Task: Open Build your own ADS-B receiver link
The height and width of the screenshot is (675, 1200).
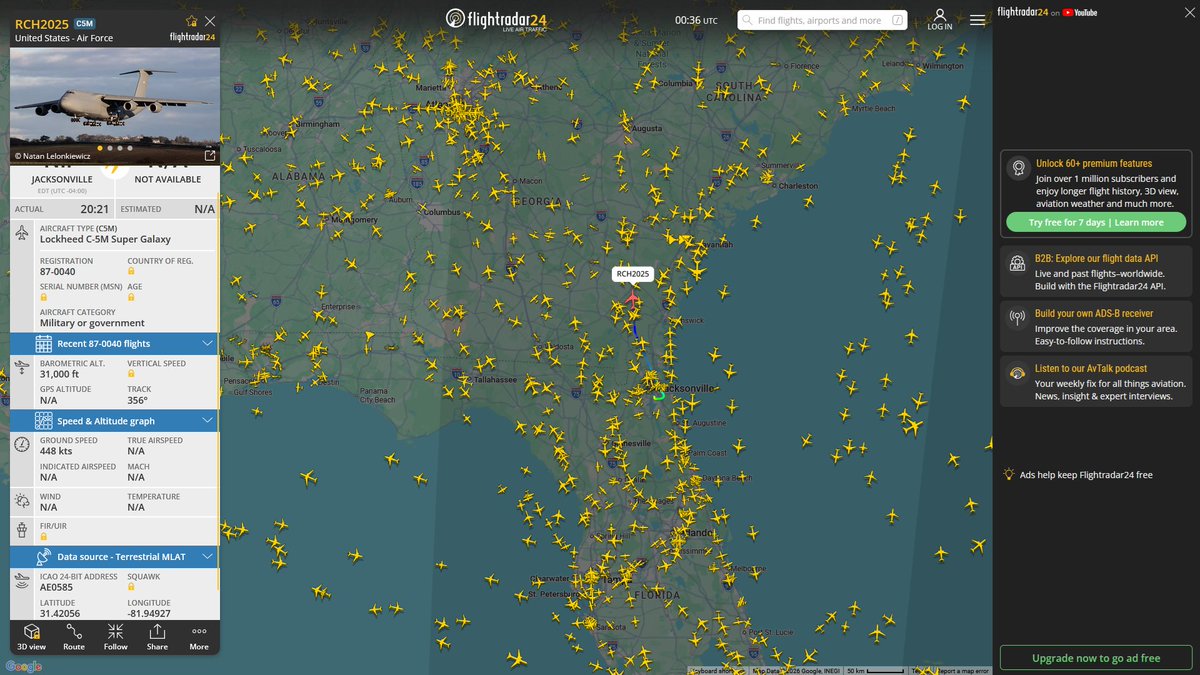Action: pyautogui.click(x=1097, y=327)
